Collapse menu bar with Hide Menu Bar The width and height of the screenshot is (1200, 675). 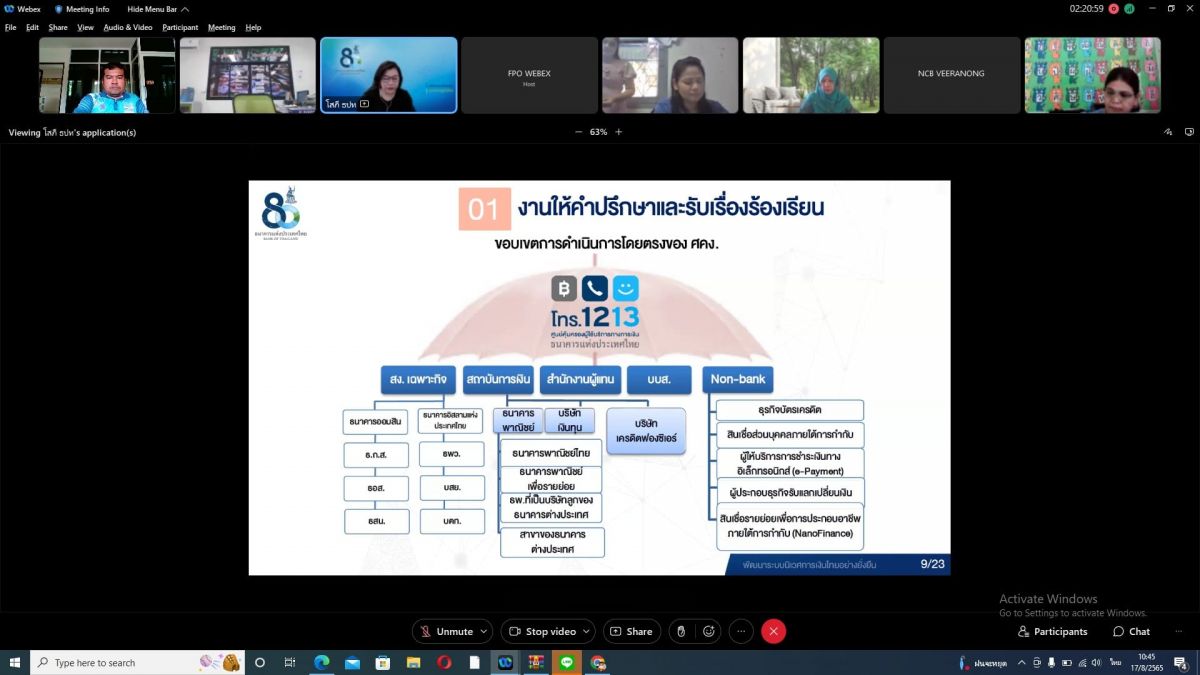click(157, 9)
